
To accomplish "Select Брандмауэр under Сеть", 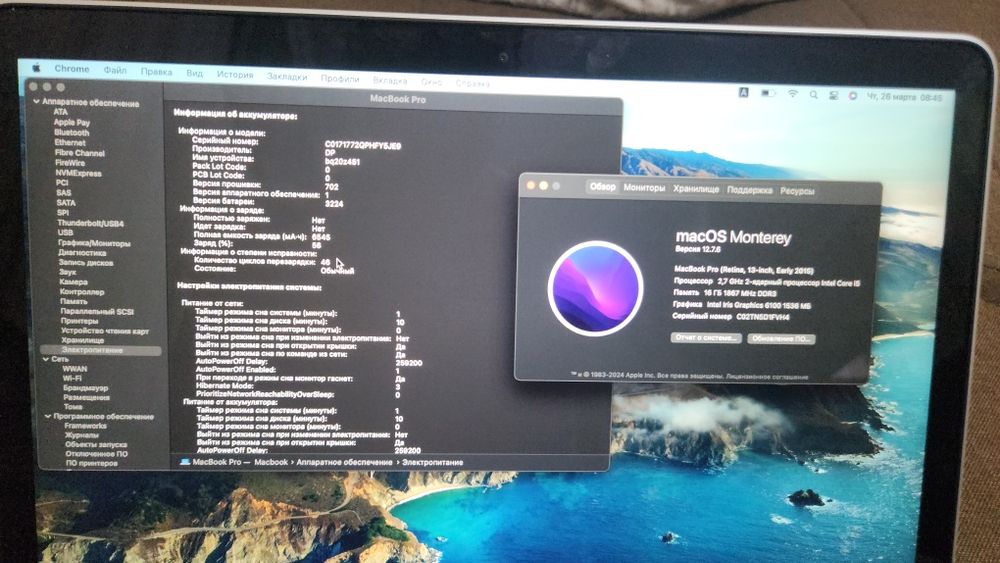I will [x=85, y=388].
